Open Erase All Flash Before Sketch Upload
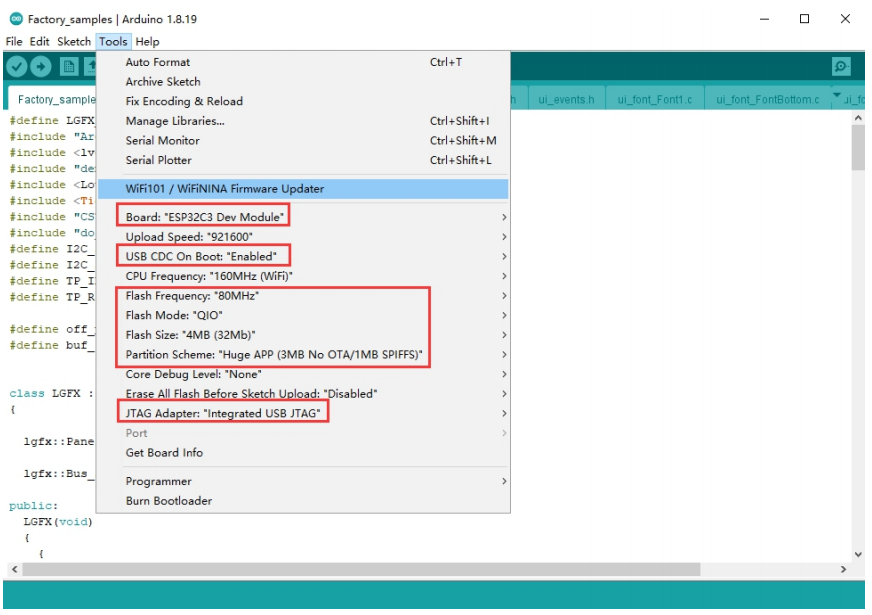Viewport: 872px width, 615px height. coord(303,394)
